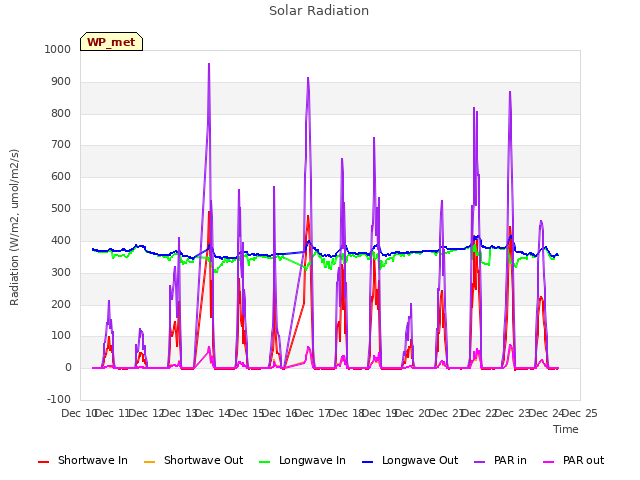The image size is (640, 480).
Task: Click the red Shortwave In legend swatch
Action: (43, 462)
